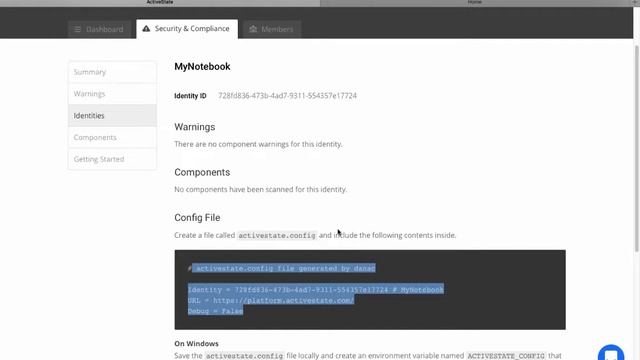
Task: Open Summary in the sidebar
Action: point(112,72)
